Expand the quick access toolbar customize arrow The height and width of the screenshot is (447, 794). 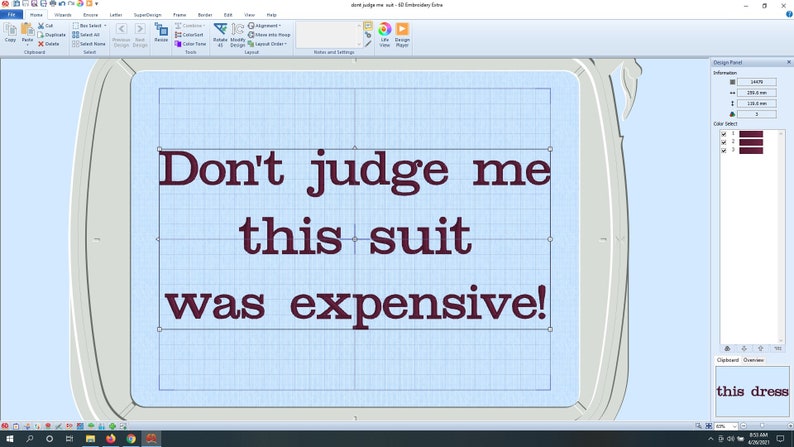[97, 4]
